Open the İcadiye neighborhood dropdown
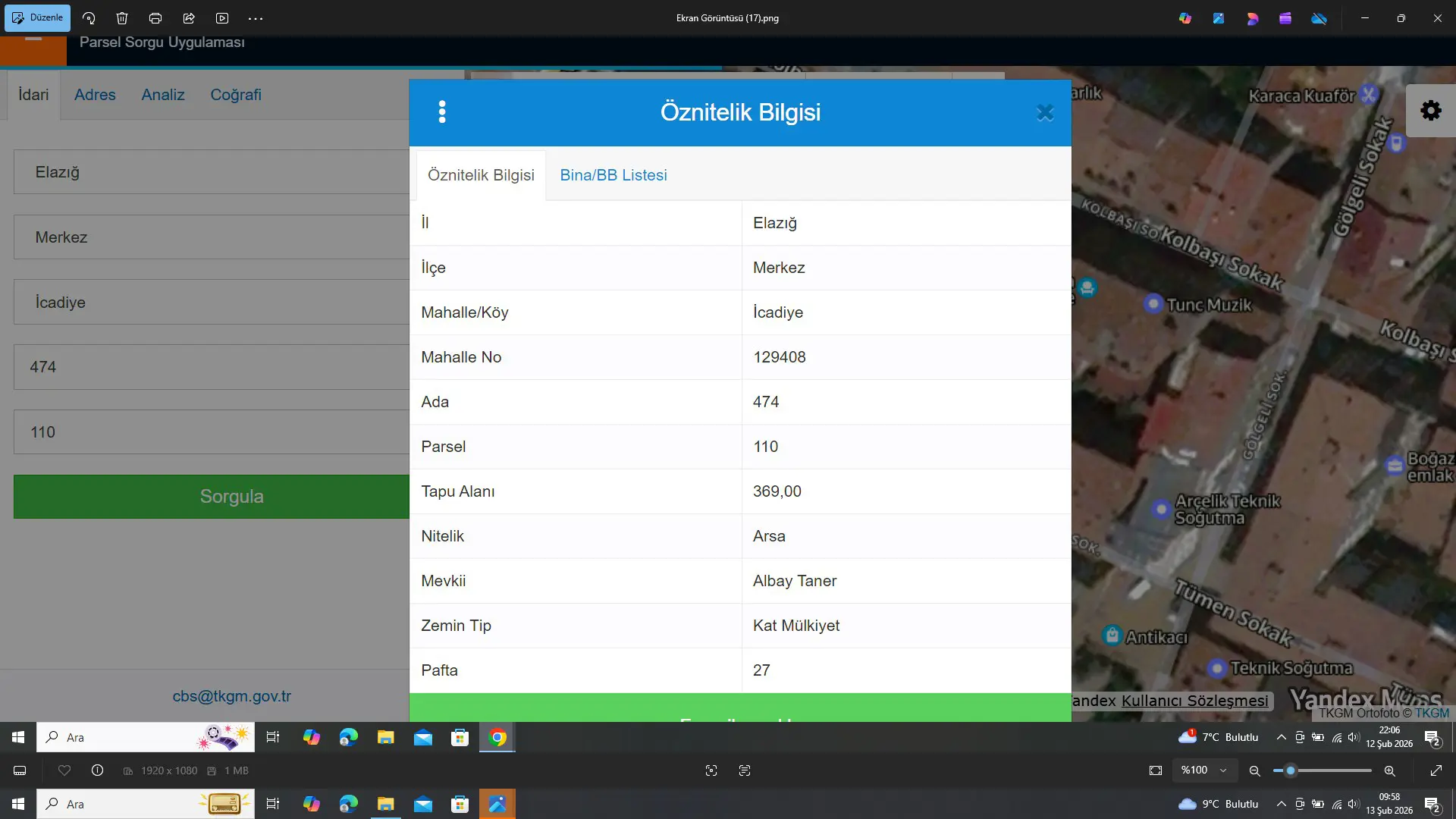 pyautogui.click(x=212, y=303)
